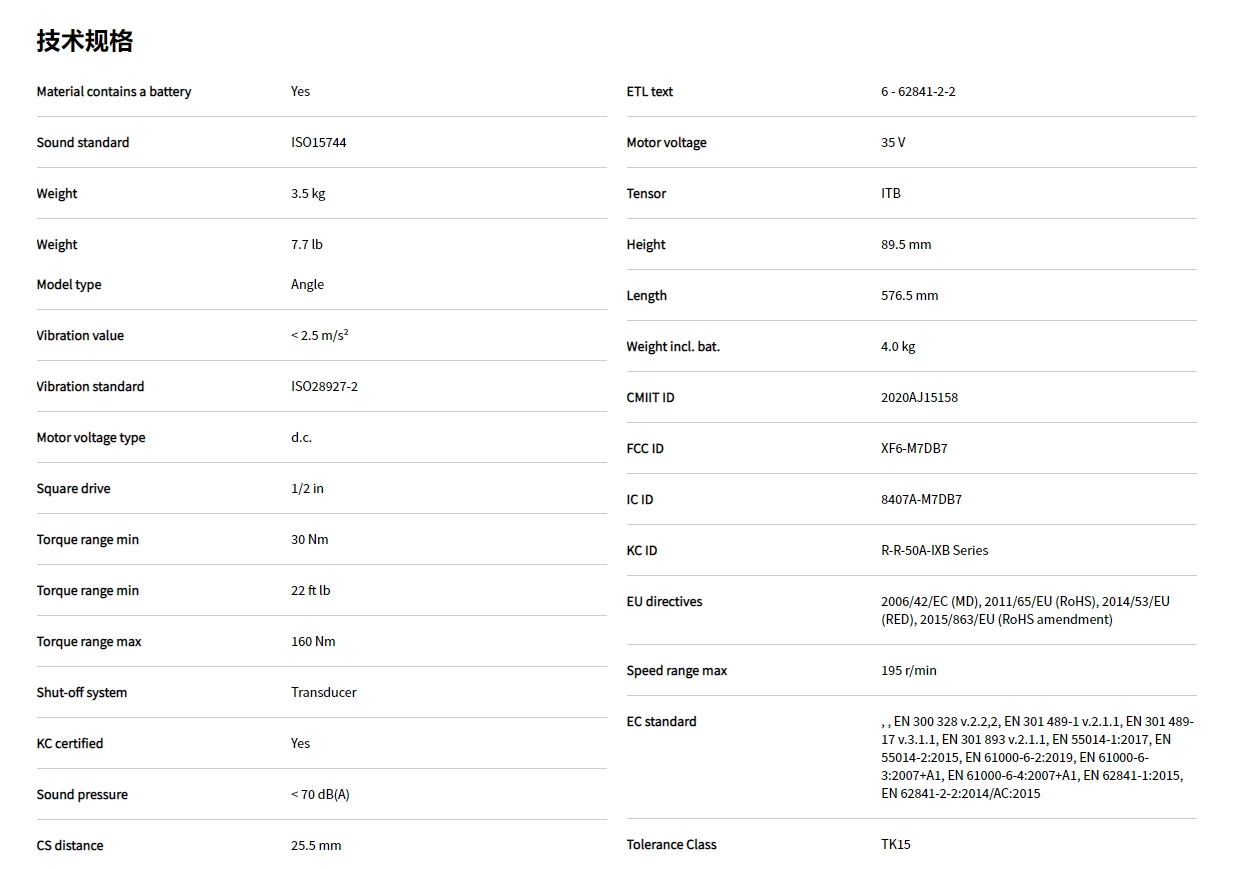Click the IC ID 8407A-M7DB7 value
Screen dimensions: 1252x869
921,500
